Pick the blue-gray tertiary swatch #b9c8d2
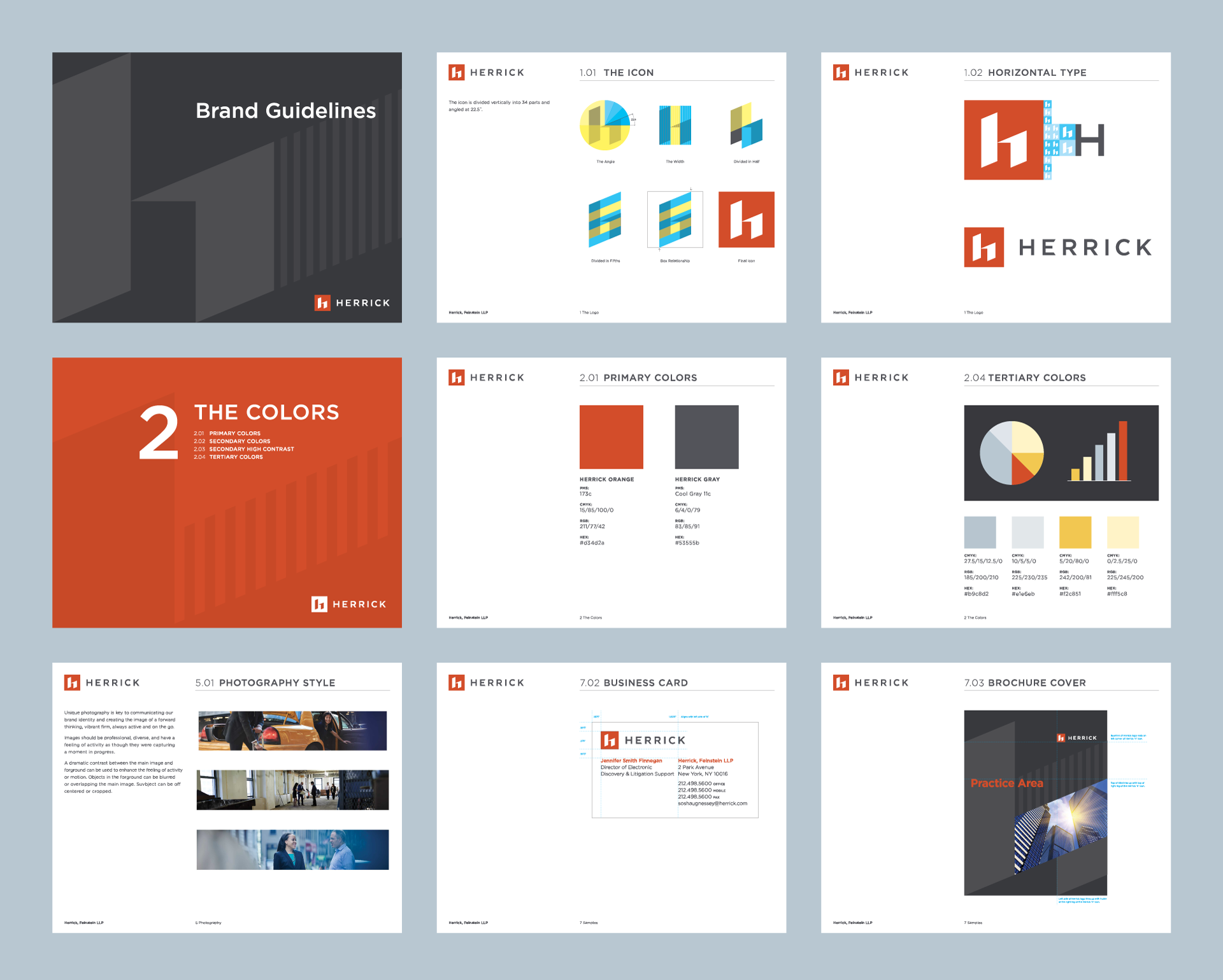 coord(980,532)
